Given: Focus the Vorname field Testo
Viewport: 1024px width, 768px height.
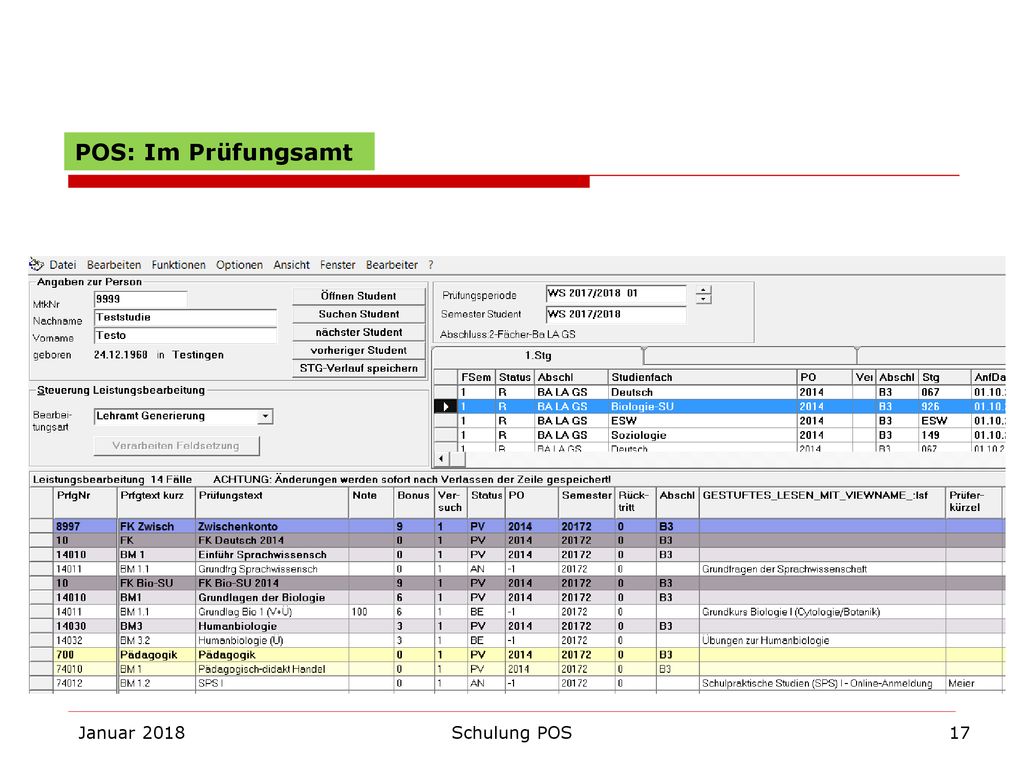Looking at the screenshot, I should click(x=185, y=336).
